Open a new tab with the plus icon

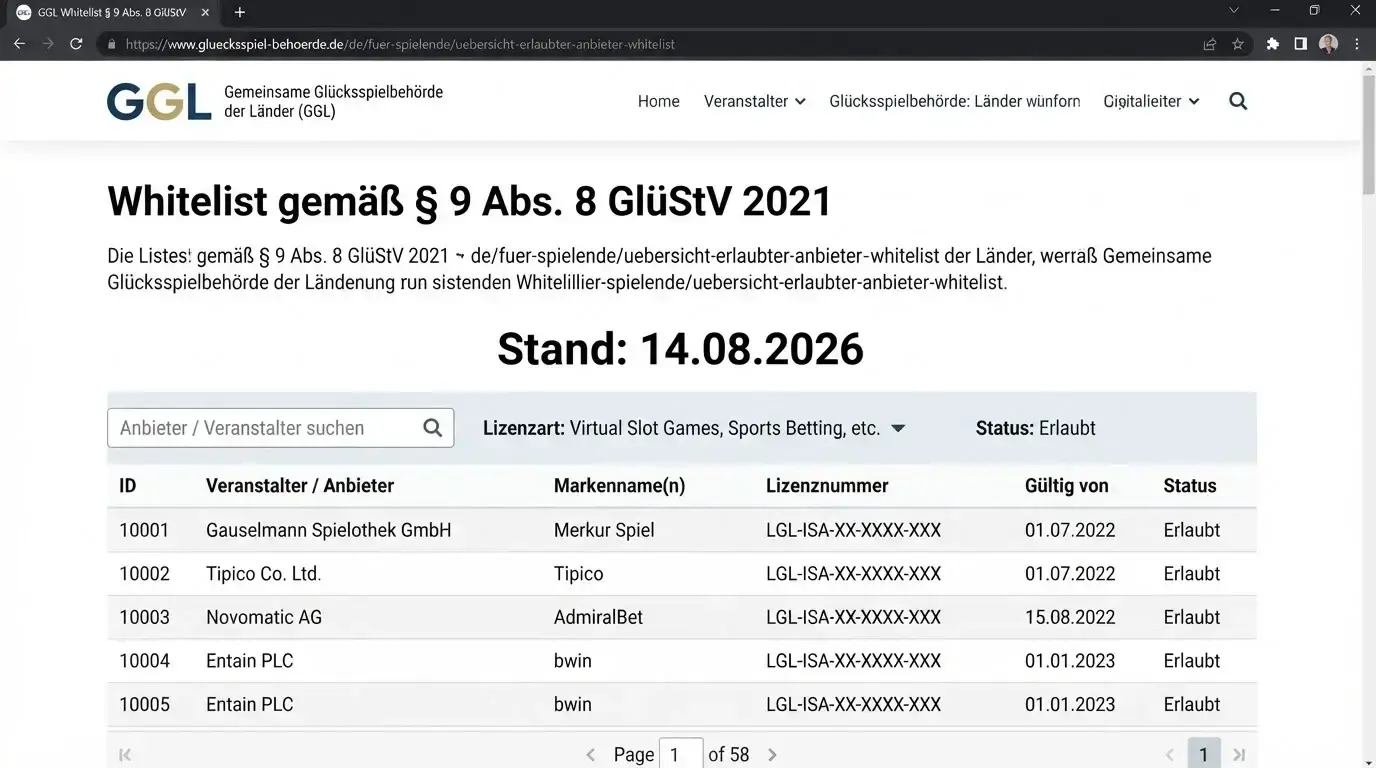tap(240, 12)
